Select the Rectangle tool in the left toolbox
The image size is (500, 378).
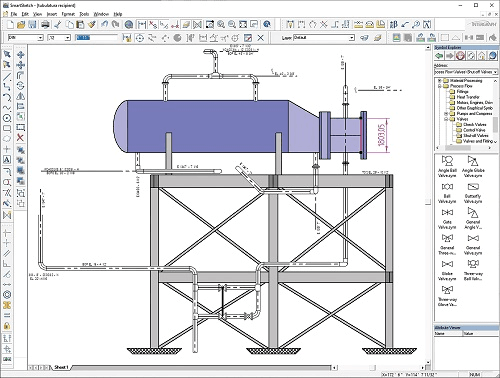(7, 128)
